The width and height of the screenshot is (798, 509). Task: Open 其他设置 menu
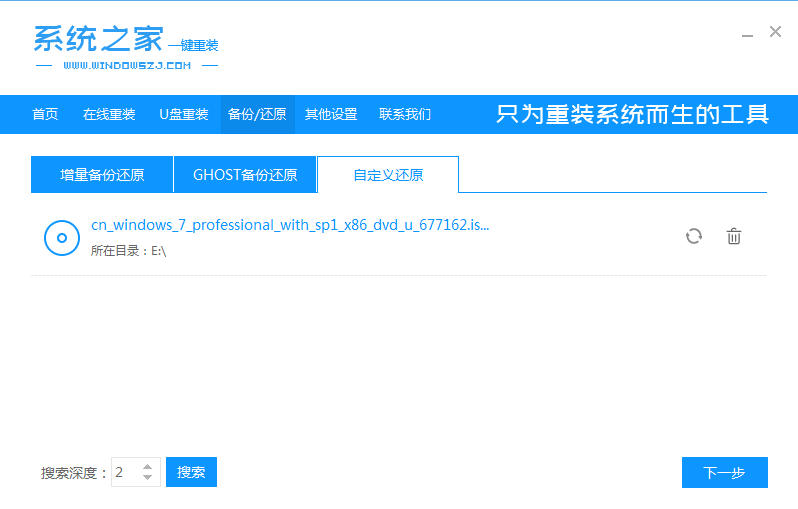(331, 114)
